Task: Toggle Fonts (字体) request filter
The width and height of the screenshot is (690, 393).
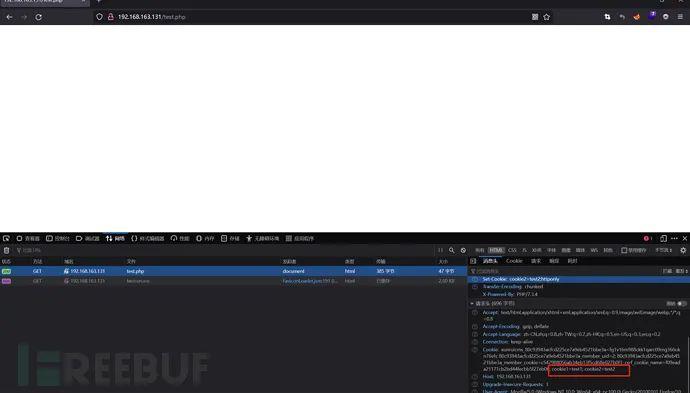Action: point(551,250)
